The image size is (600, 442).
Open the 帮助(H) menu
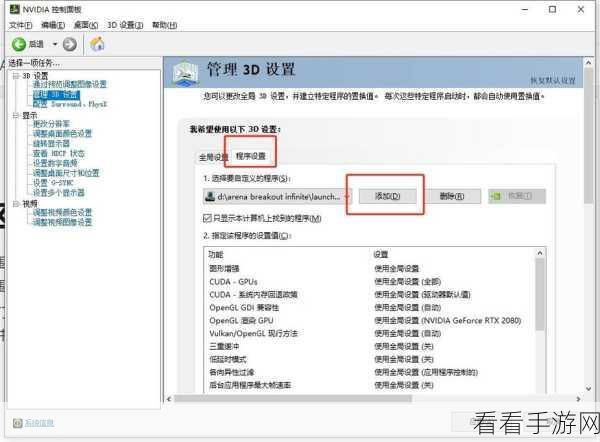(x=165, y=25)
